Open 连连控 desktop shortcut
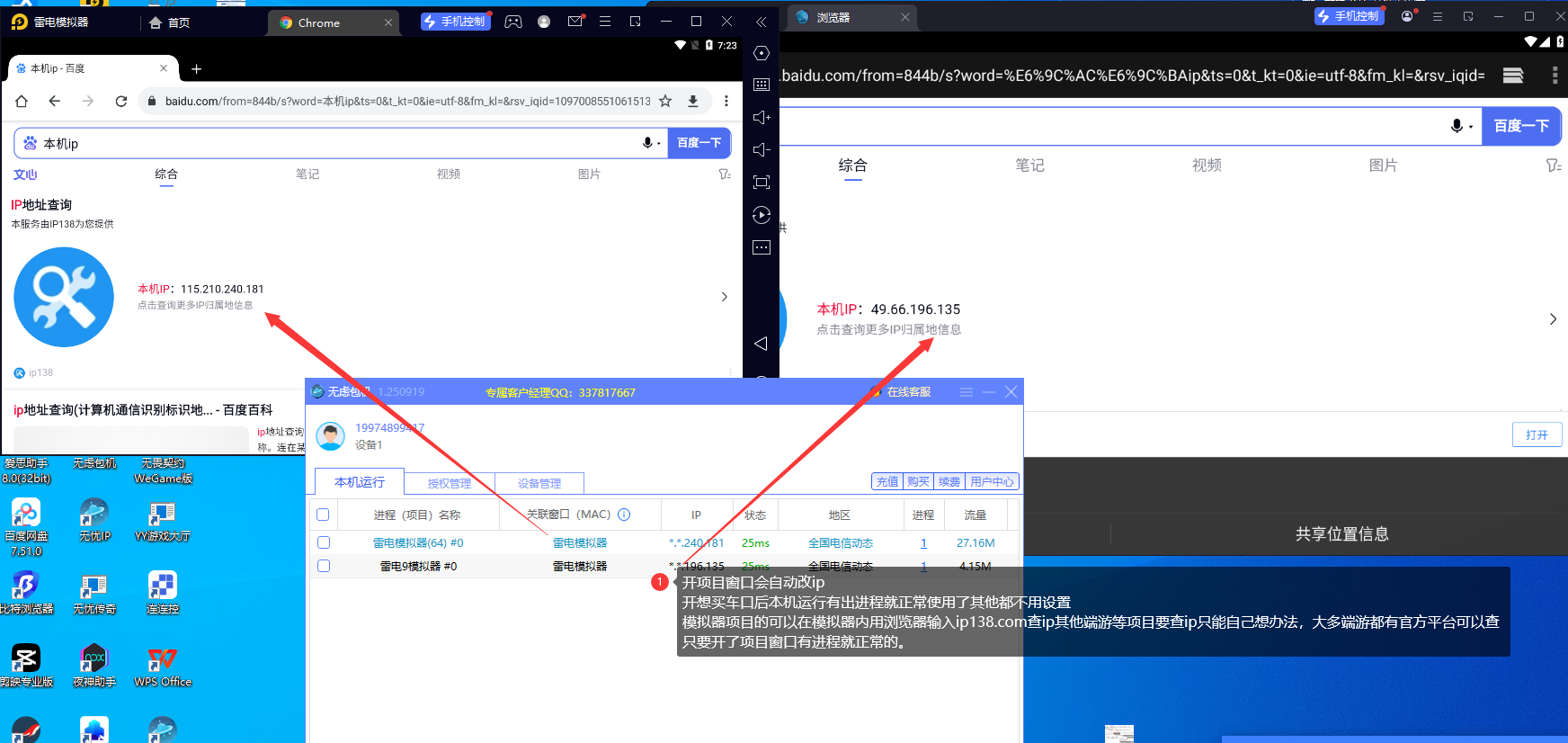Image resolution: width=1568 pixels, height=743 pixels. [x=163, y=593]
